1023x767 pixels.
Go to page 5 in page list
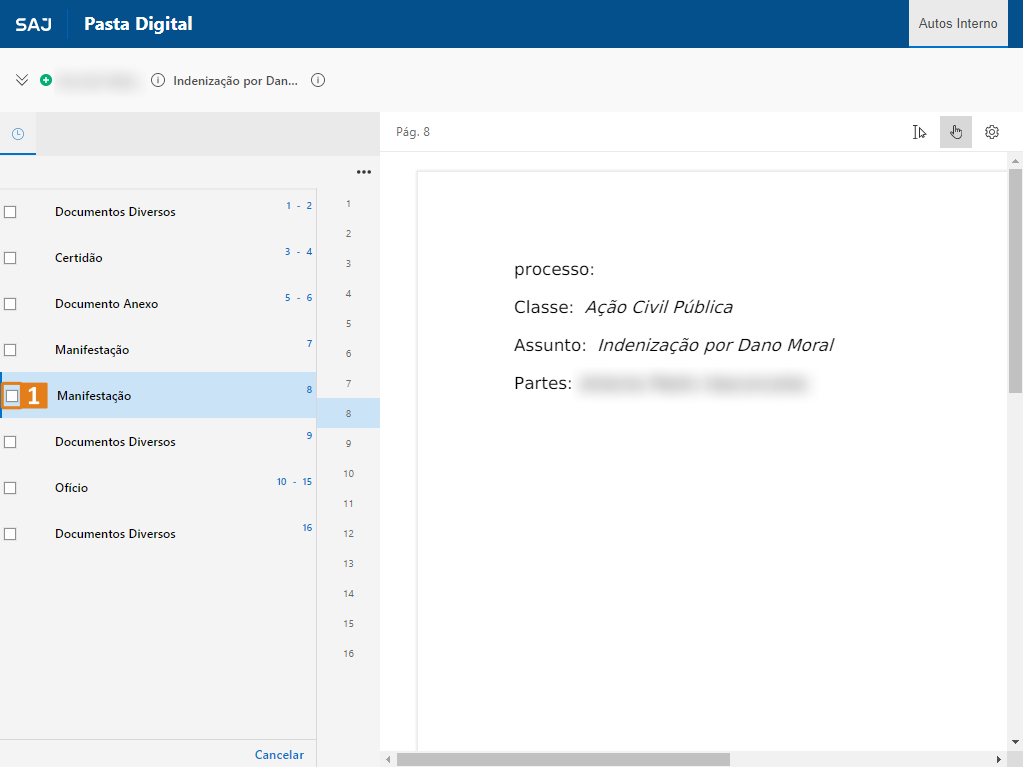click(348, 323)
